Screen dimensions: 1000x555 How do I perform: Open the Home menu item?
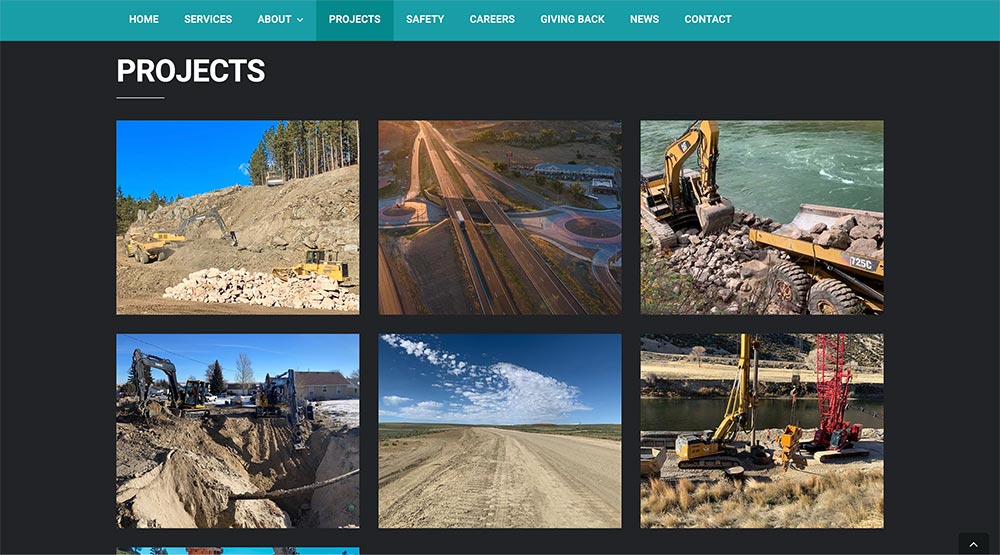144,19
